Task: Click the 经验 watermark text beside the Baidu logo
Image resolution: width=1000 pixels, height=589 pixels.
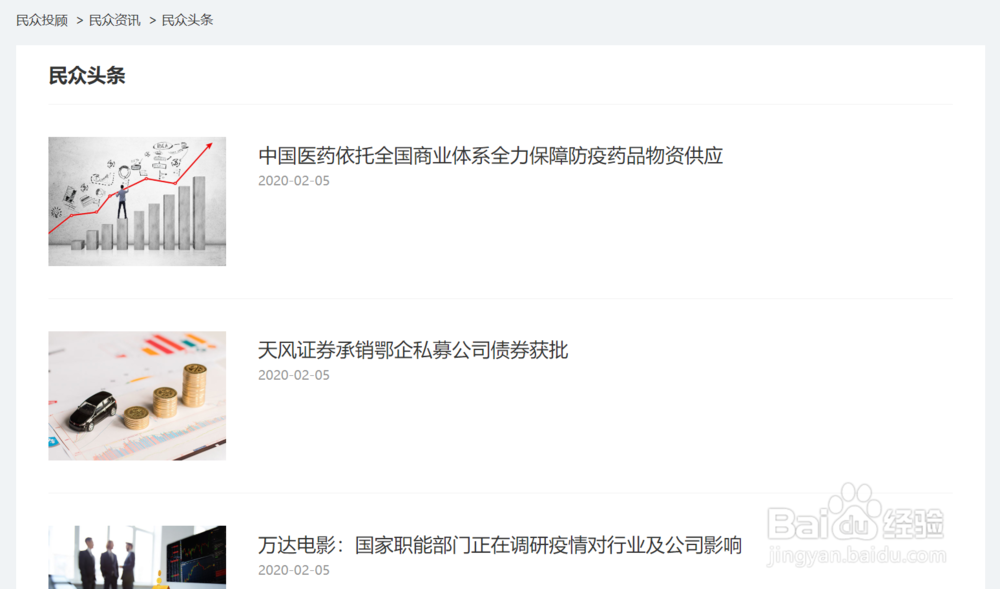Action: pos(915,523)
